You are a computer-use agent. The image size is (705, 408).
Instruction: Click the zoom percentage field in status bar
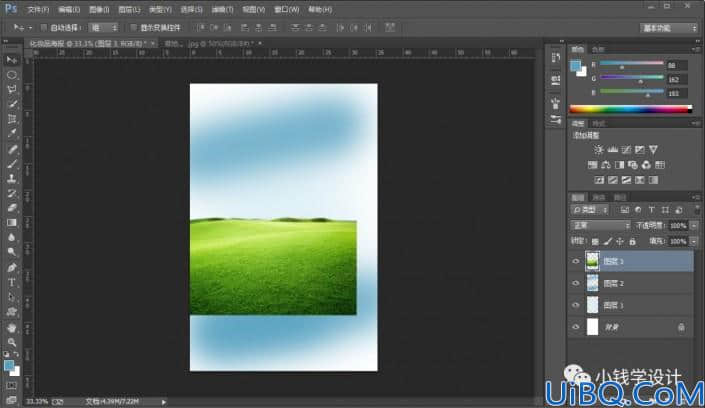(x=37, y=401)
